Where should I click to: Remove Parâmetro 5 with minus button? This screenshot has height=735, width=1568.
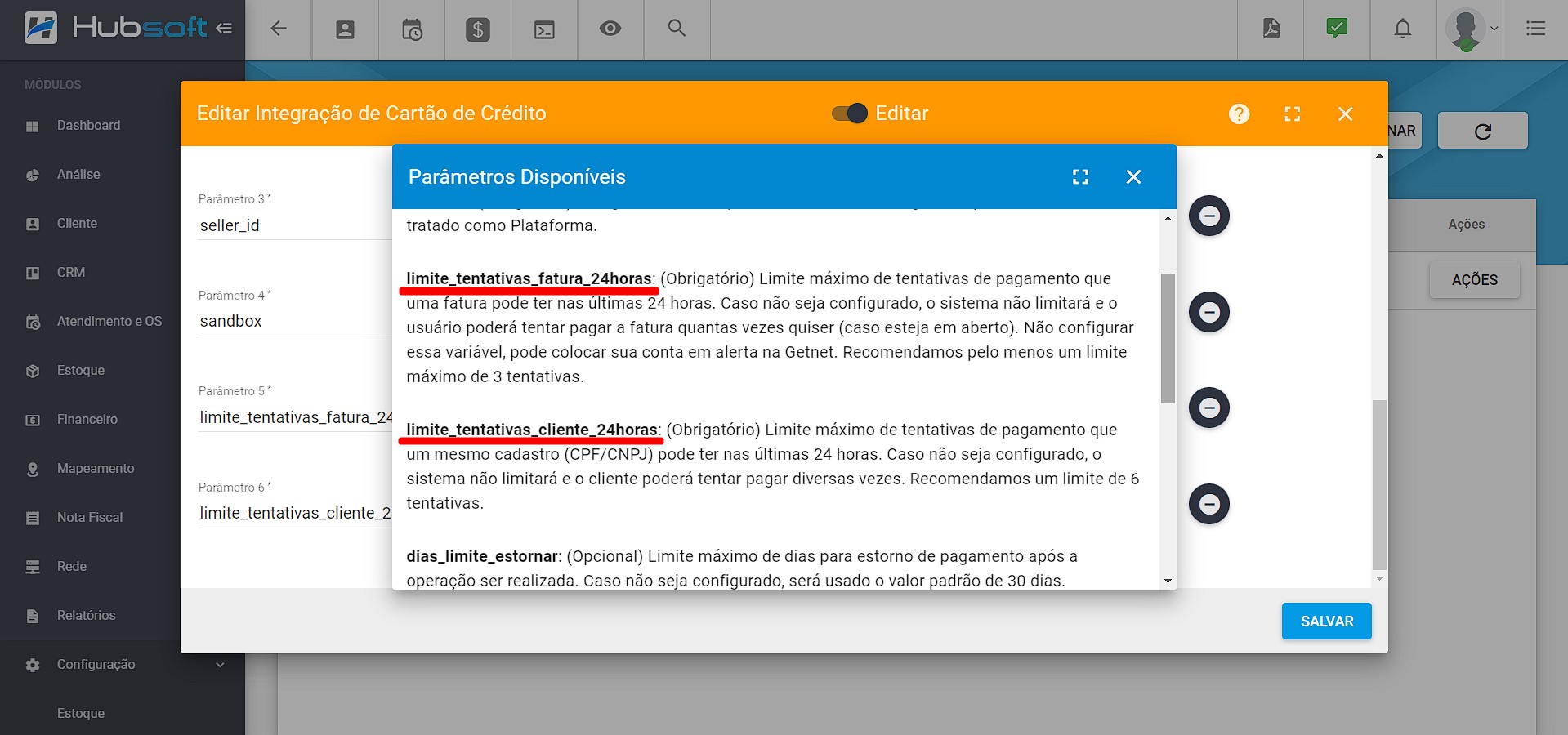click(1209, 408)
